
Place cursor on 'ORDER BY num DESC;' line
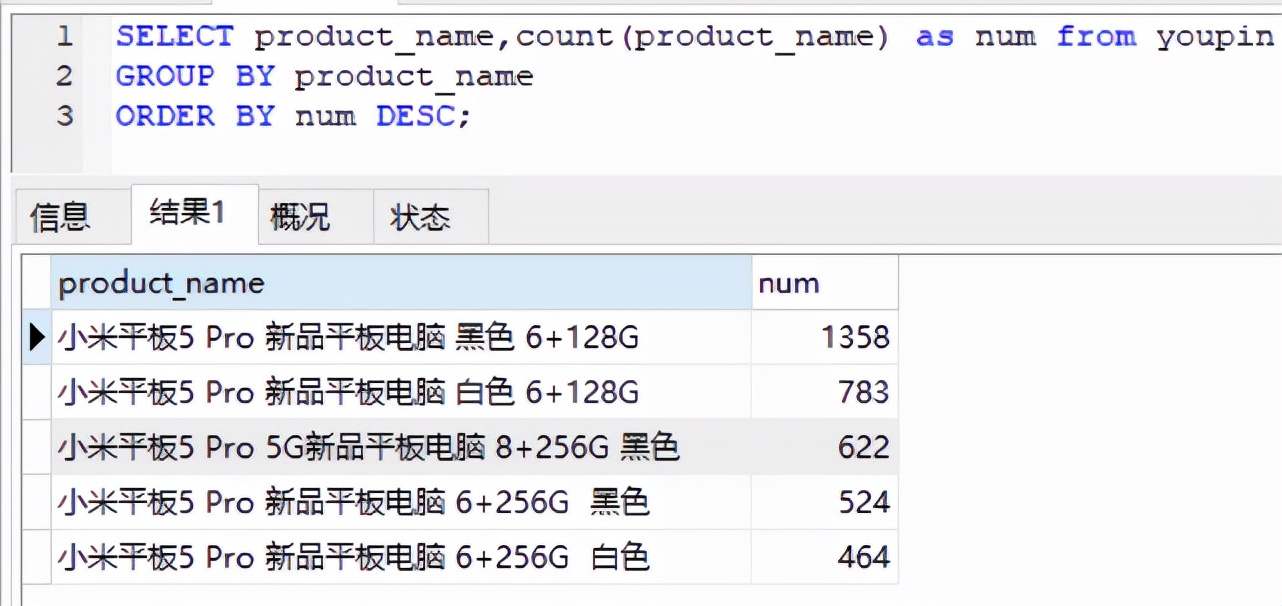(293, 117)
